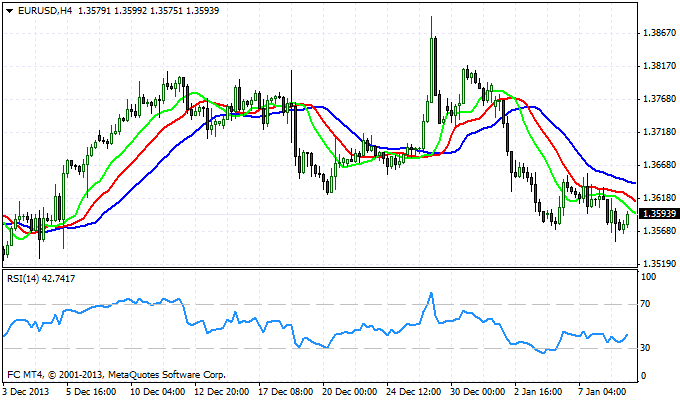Click the 2 Jan 16:00 time label
The height and width of the screenshot is (400, 680).
538,392
